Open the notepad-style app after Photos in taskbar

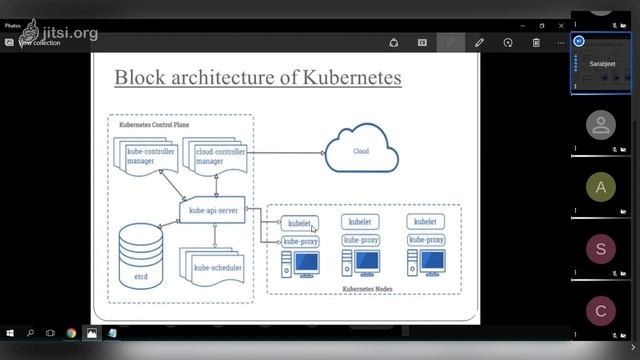click(112, 333)
